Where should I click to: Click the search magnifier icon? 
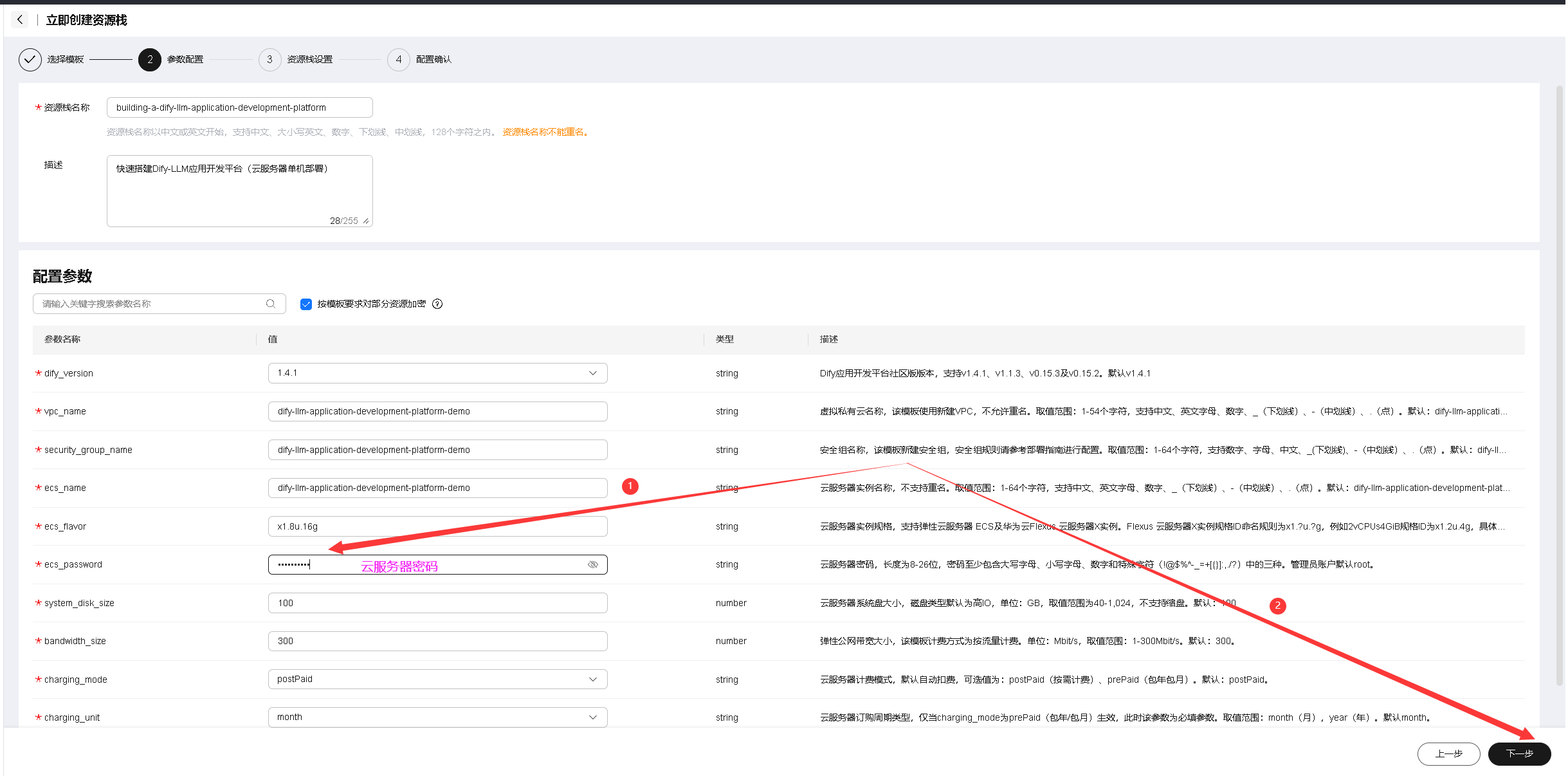pos(271,304)
